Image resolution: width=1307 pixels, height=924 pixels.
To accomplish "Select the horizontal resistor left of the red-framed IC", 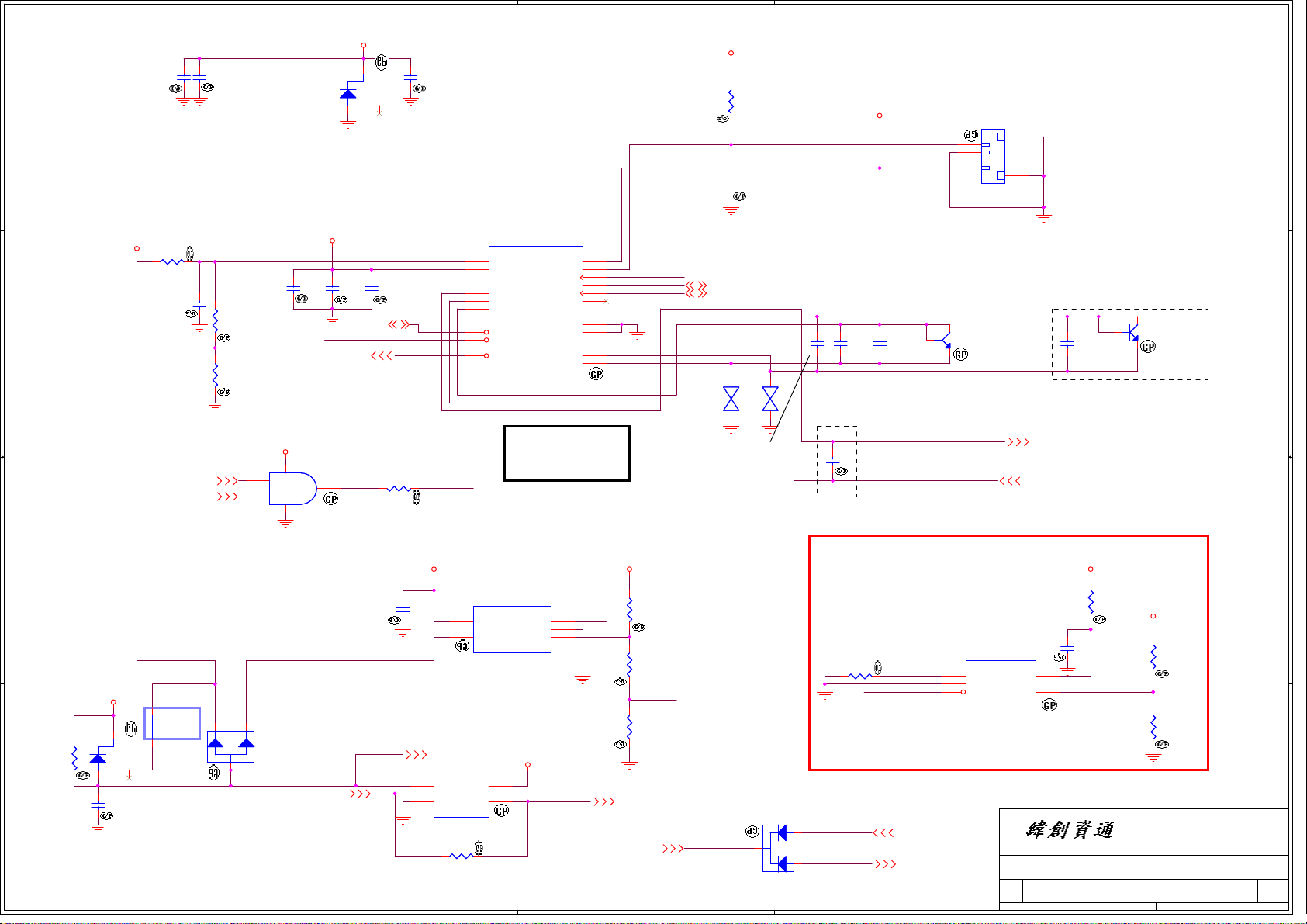I will coord(860,677).
